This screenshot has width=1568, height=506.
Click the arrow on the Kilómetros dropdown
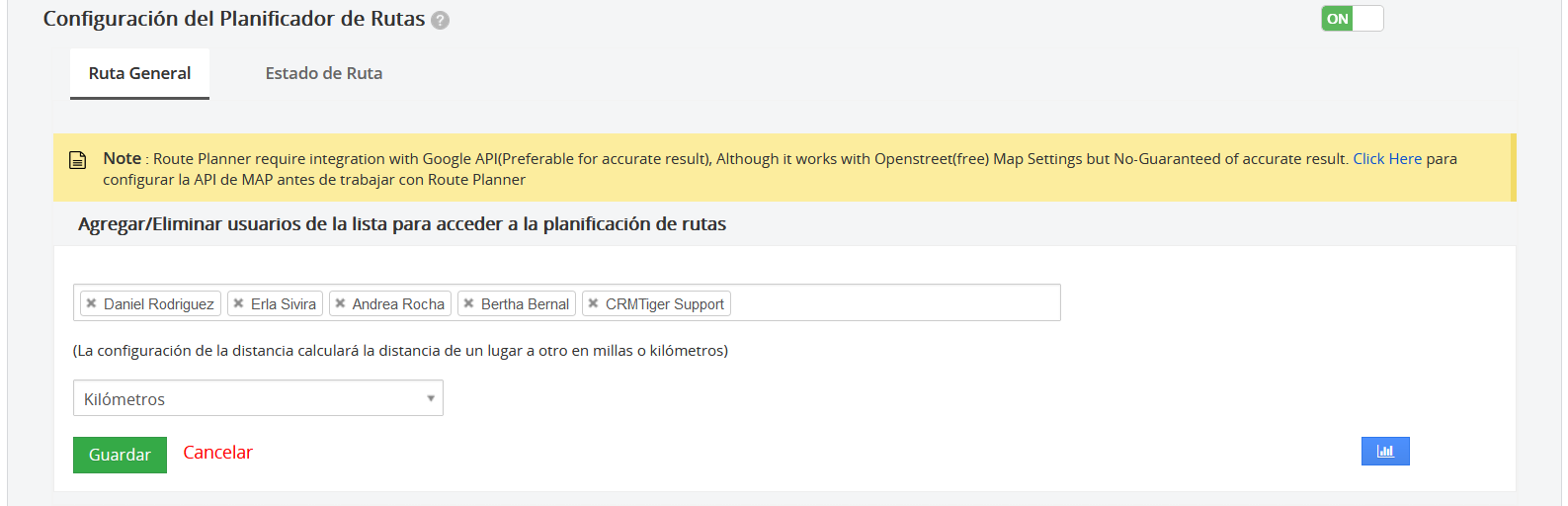point(431,398)
